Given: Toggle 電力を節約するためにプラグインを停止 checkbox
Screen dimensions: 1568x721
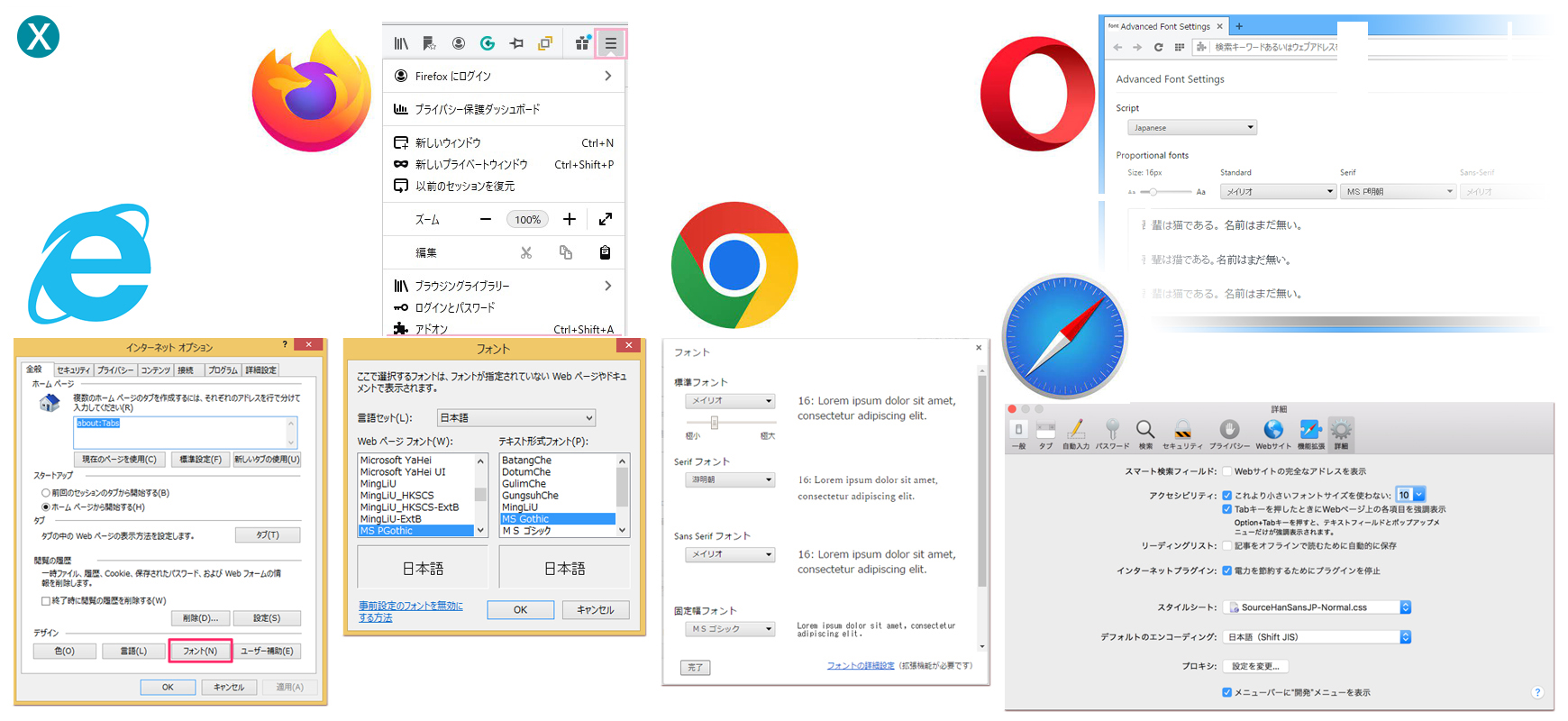Looking at the screenshot, I should pos(1226,570).
